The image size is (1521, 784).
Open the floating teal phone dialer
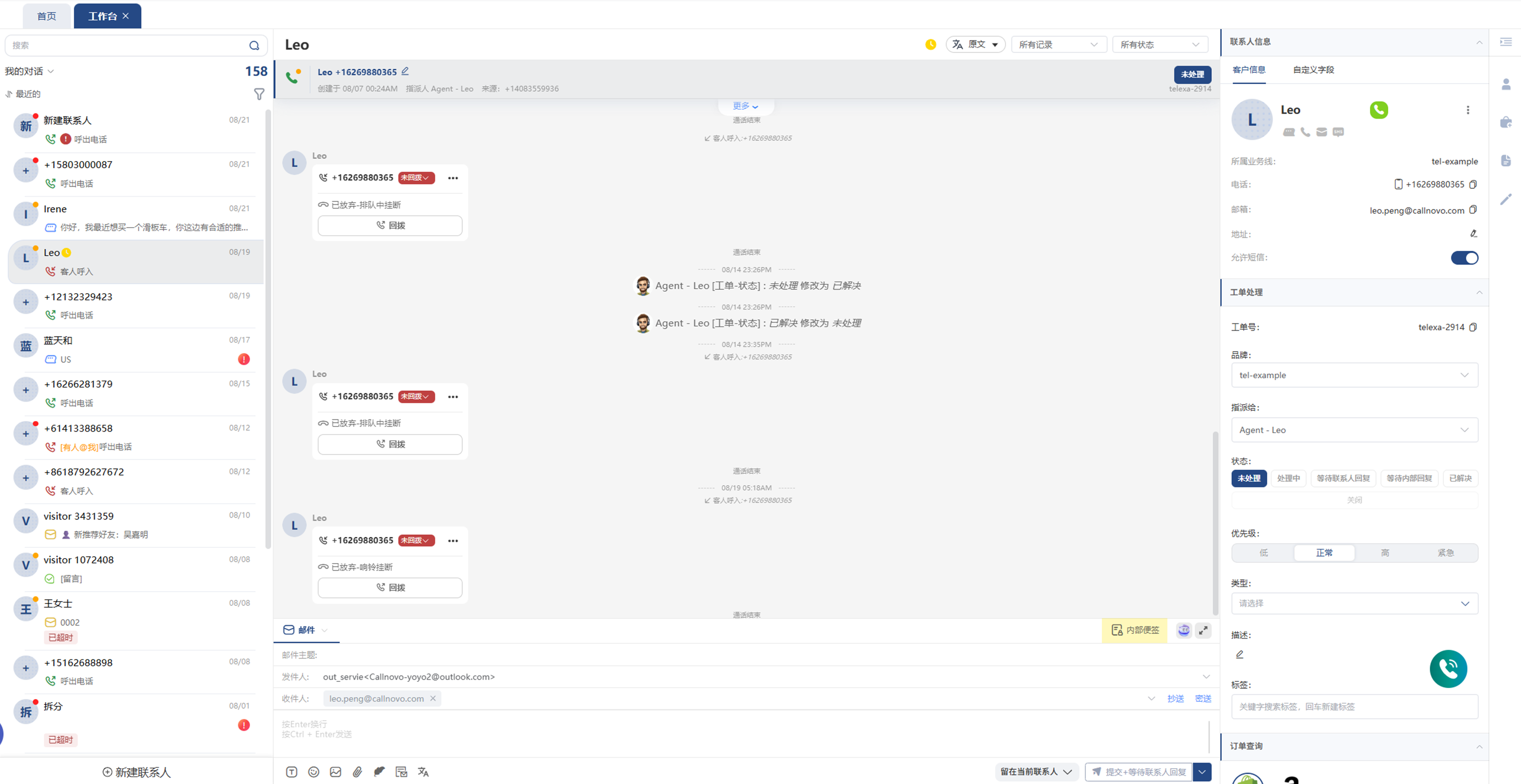(1448, 669)
